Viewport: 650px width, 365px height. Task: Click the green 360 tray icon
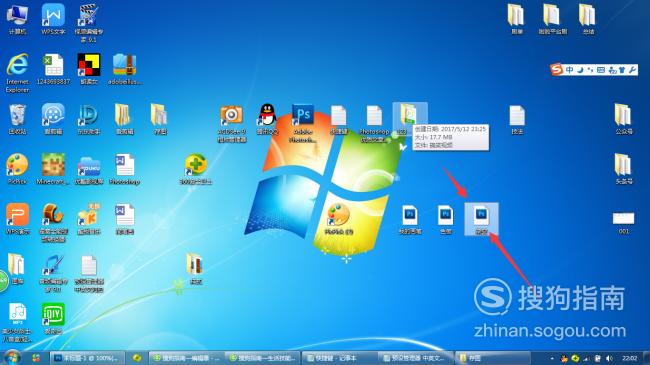tap(575, 358)
